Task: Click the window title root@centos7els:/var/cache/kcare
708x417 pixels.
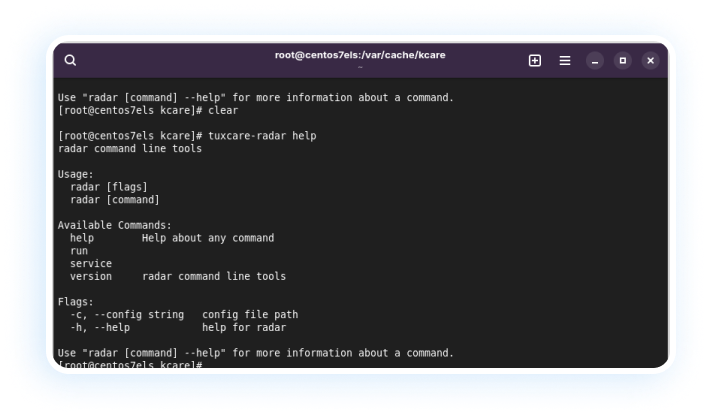Action: [x=360, y=55]
